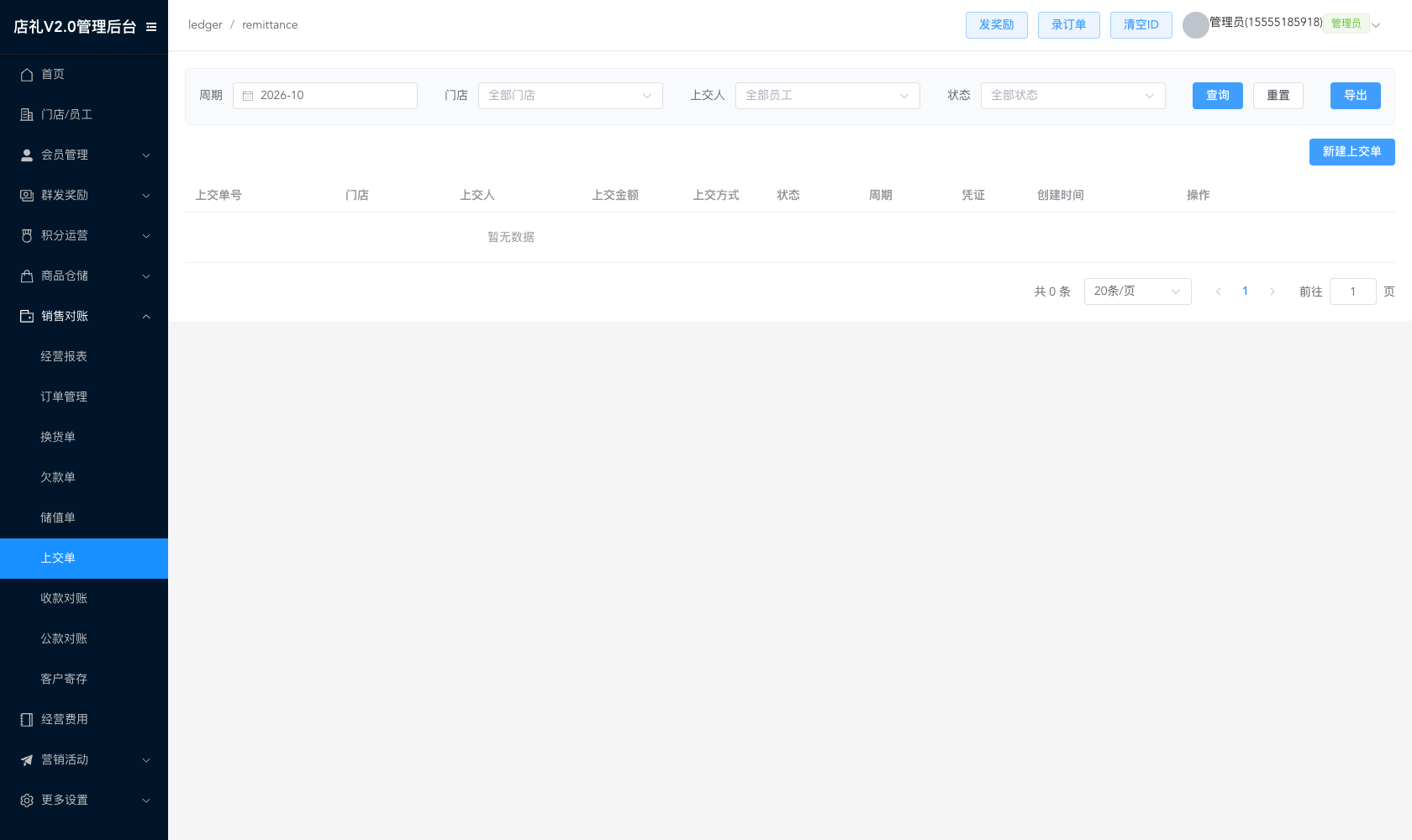This screenshot has width=1412, height=840.
Task: Select page number 1 in pagination
Action: point(1245,291)
